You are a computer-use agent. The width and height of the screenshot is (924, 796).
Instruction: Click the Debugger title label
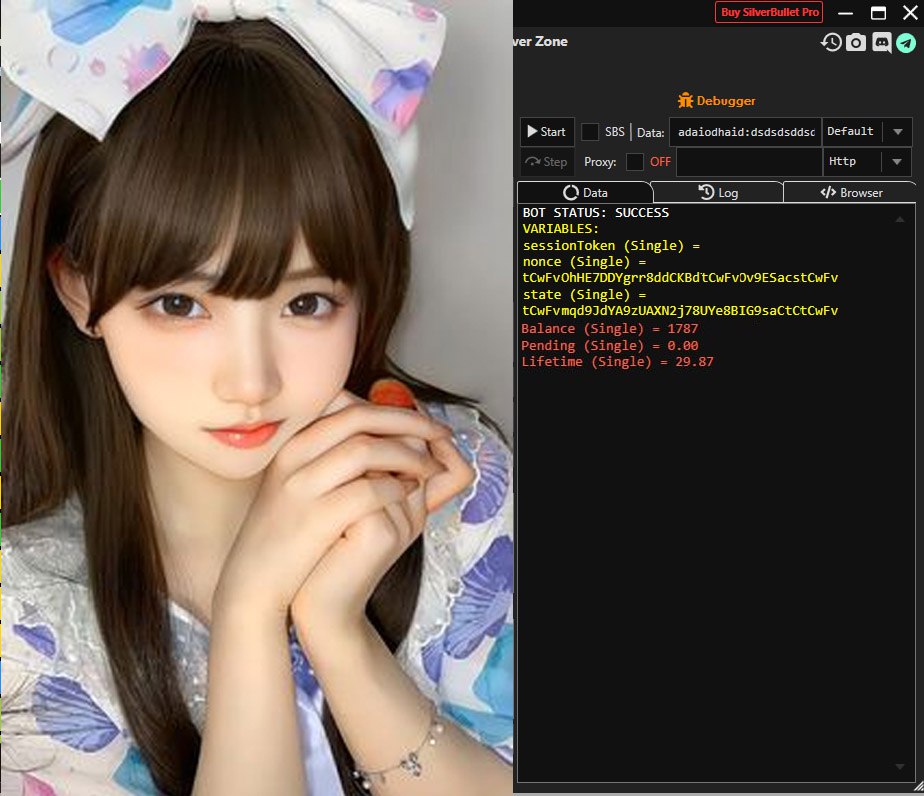[725, 101]
